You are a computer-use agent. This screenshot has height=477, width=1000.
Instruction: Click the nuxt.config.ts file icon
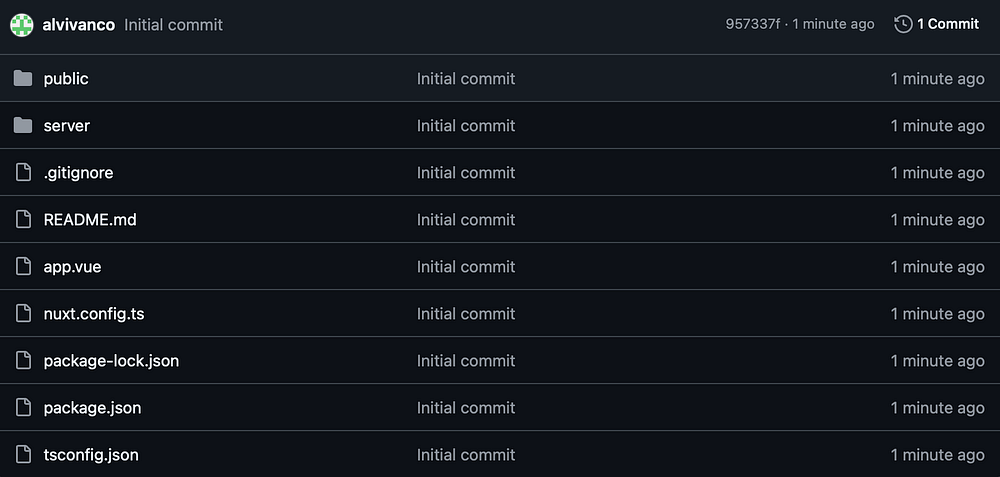pyautogui.click(x=23, y=313)
